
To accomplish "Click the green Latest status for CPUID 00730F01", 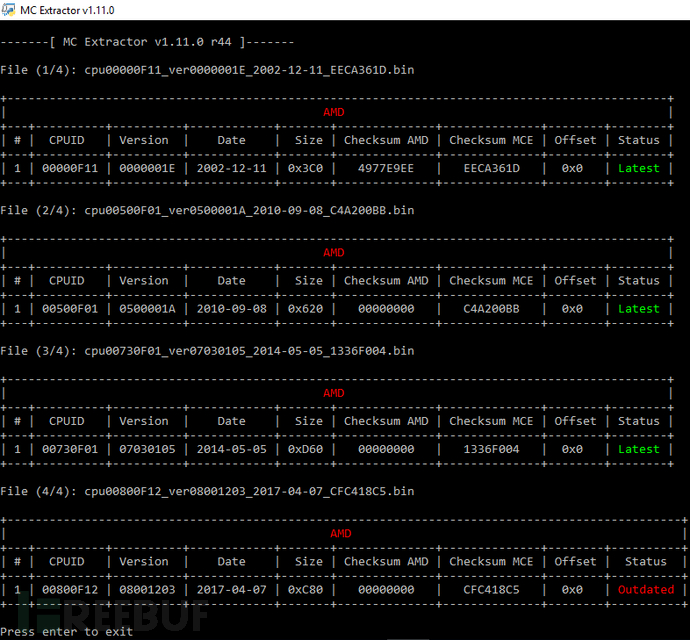I will tap(639, 449).
